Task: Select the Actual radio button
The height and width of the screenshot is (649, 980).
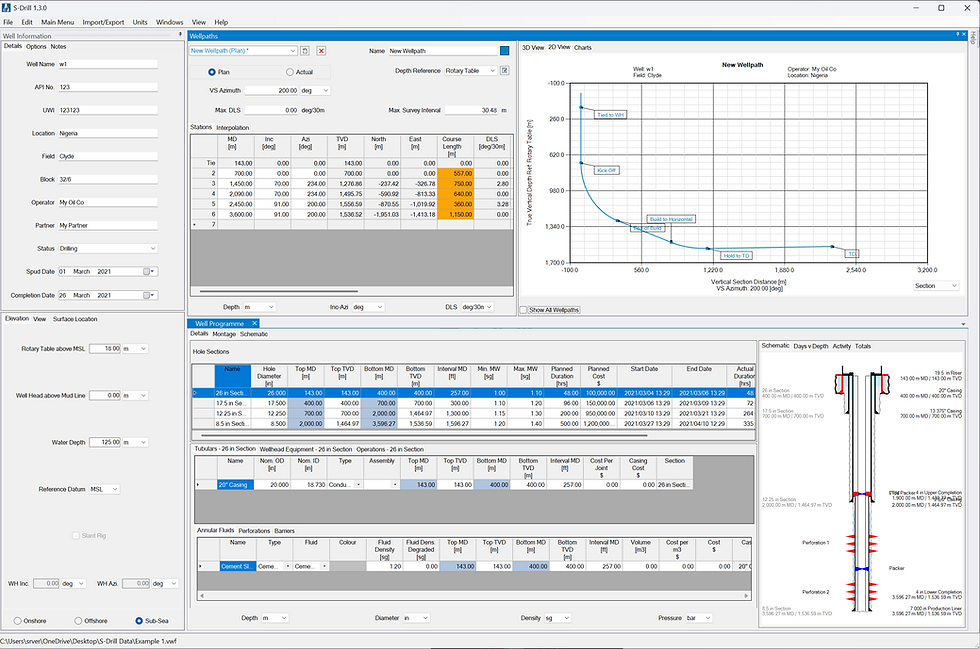Action: click(x=289, y=72)
